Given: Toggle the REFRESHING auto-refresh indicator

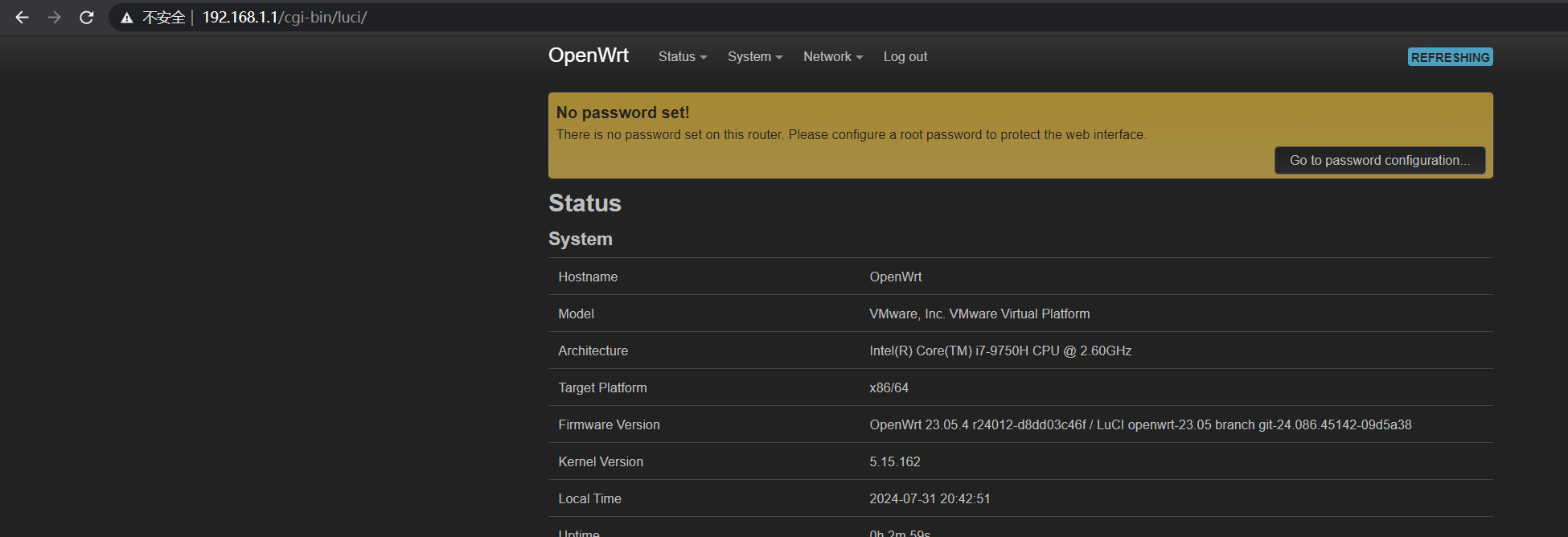Looking at the screenshot, I should point(1450,57).
